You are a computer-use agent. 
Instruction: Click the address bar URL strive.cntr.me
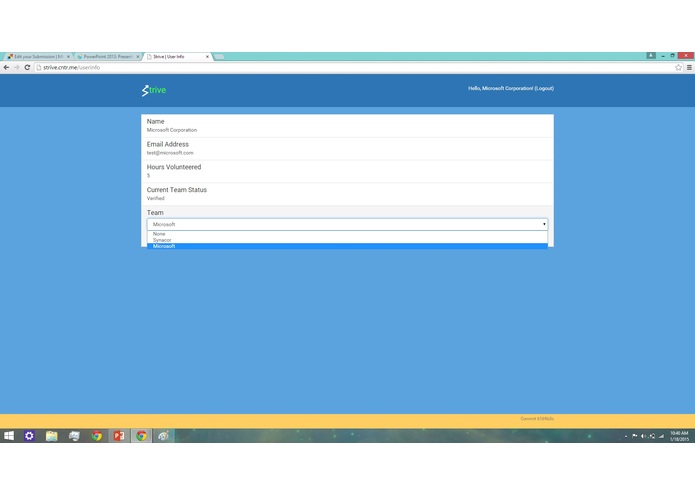coord(71,67)
